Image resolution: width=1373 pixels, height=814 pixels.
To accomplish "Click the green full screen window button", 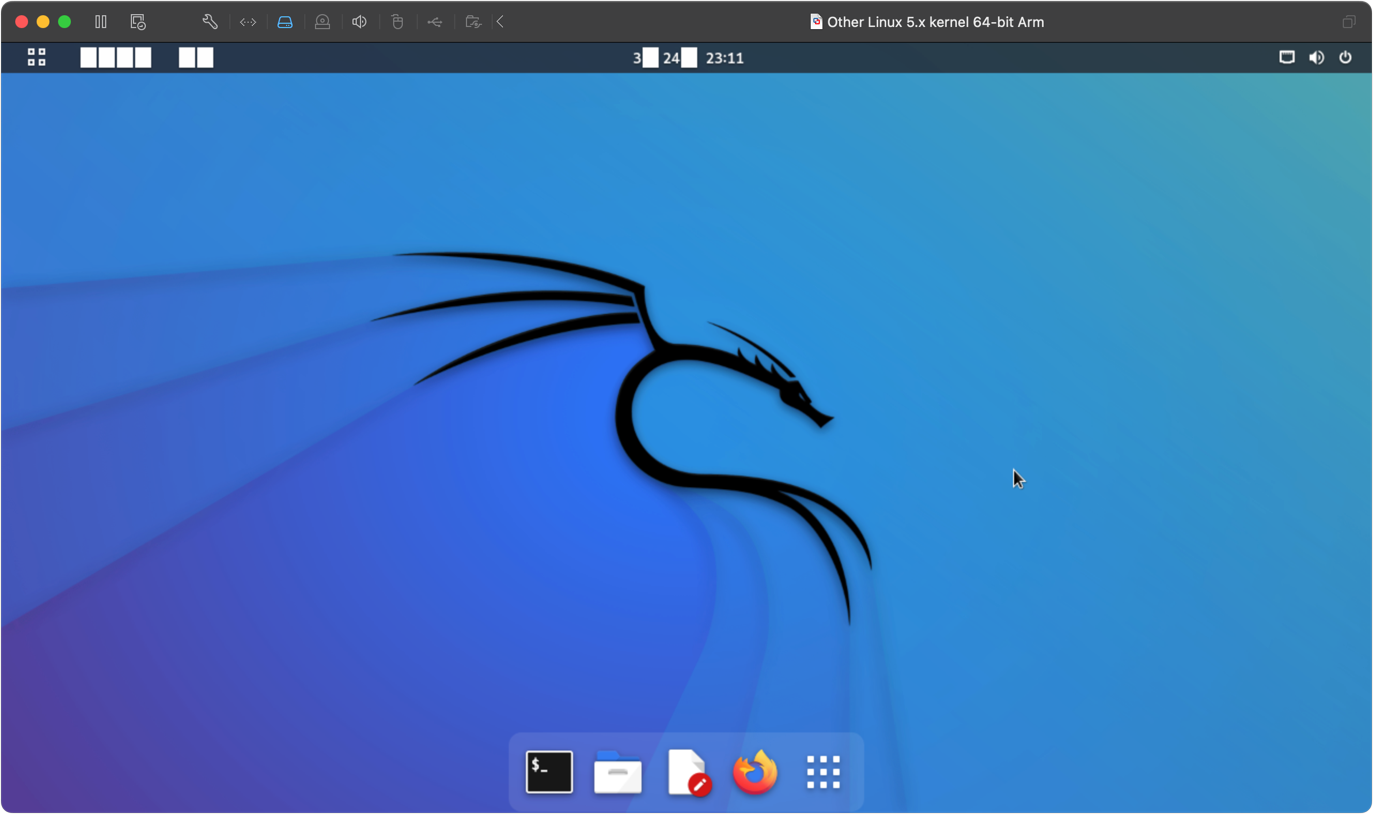I will point(65,22).
